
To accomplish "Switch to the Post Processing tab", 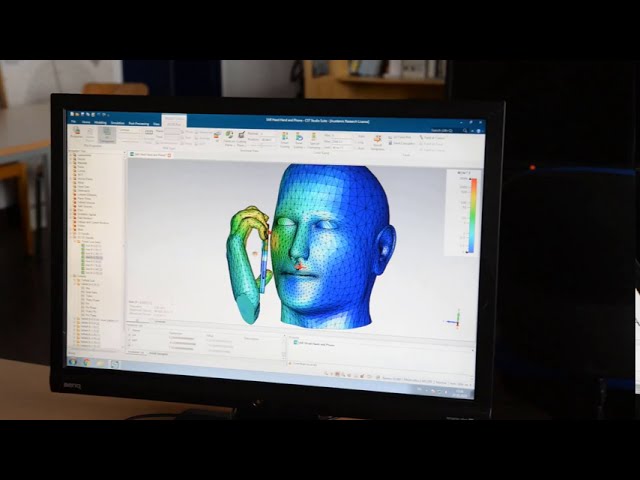I will [x=139, y=123].
